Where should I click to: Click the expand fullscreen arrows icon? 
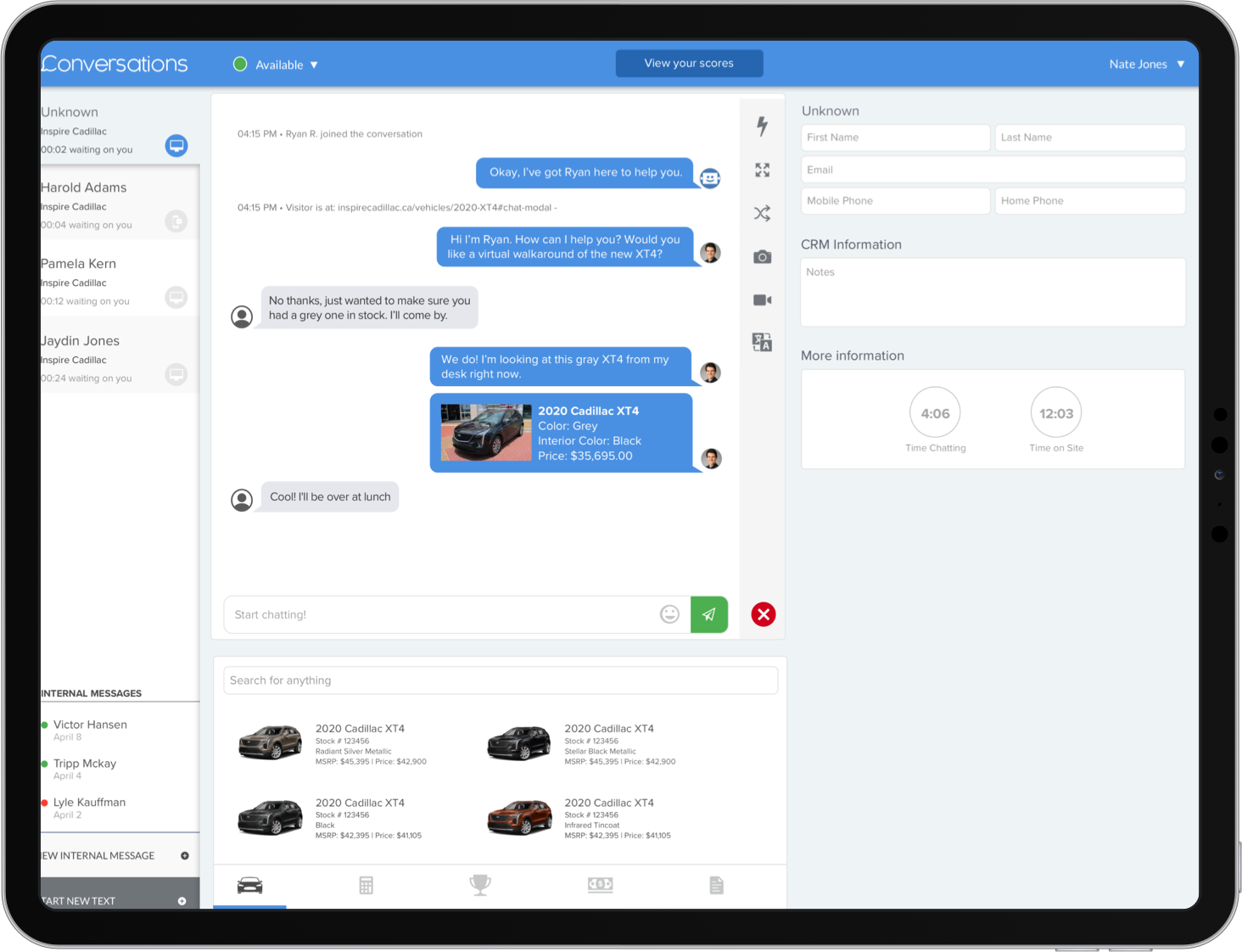(762, 171)
